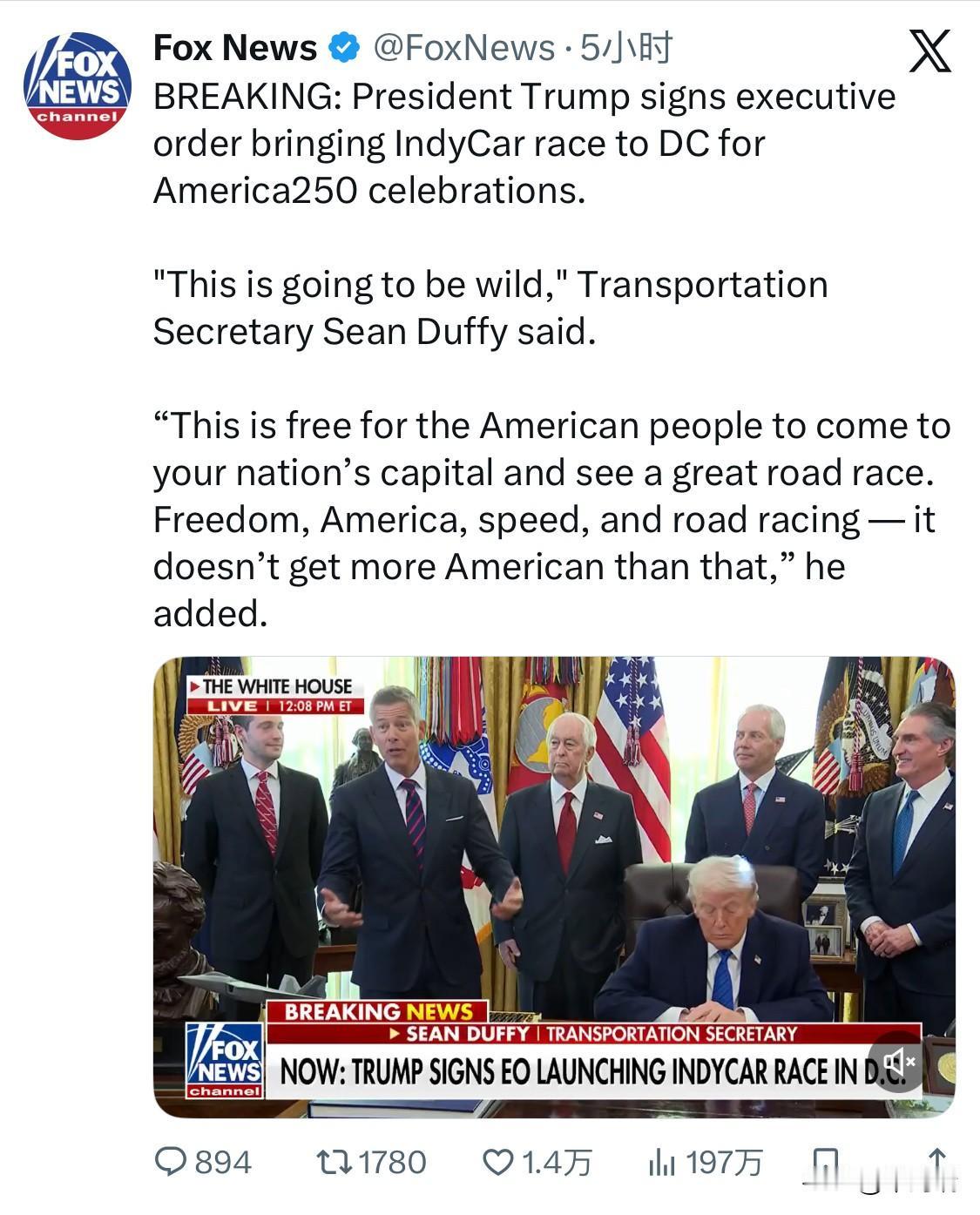Image resolution: width=980 pixels, height=1215 pixels.
Task: Tap the 1780 repost count
Action: click(x=392, y=1162)
